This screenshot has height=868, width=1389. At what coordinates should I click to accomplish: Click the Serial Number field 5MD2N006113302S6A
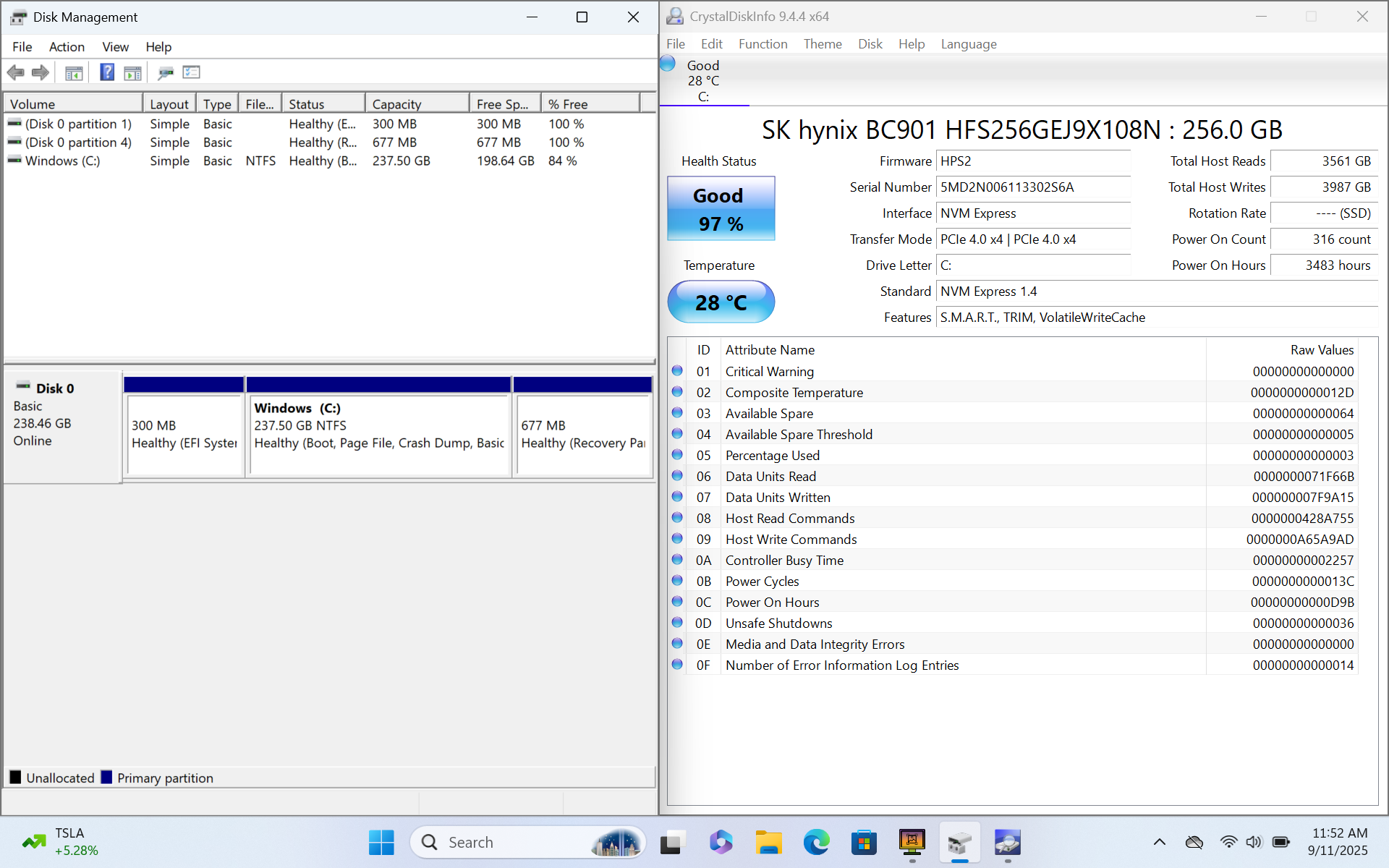point(1033,187)
